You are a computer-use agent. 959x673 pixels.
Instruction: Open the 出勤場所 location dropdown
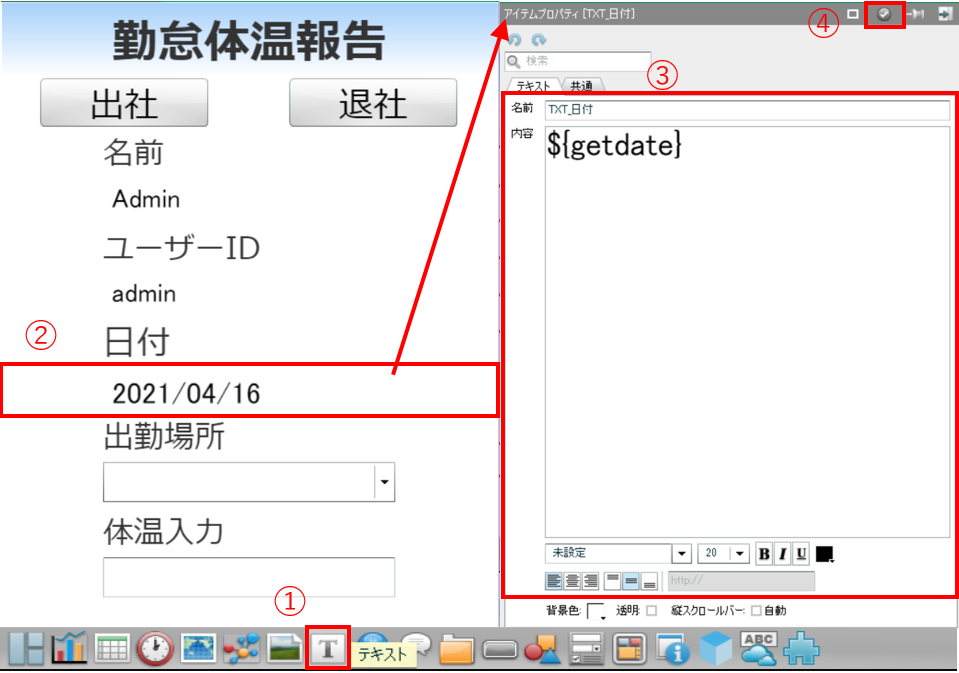pos(385,481)
